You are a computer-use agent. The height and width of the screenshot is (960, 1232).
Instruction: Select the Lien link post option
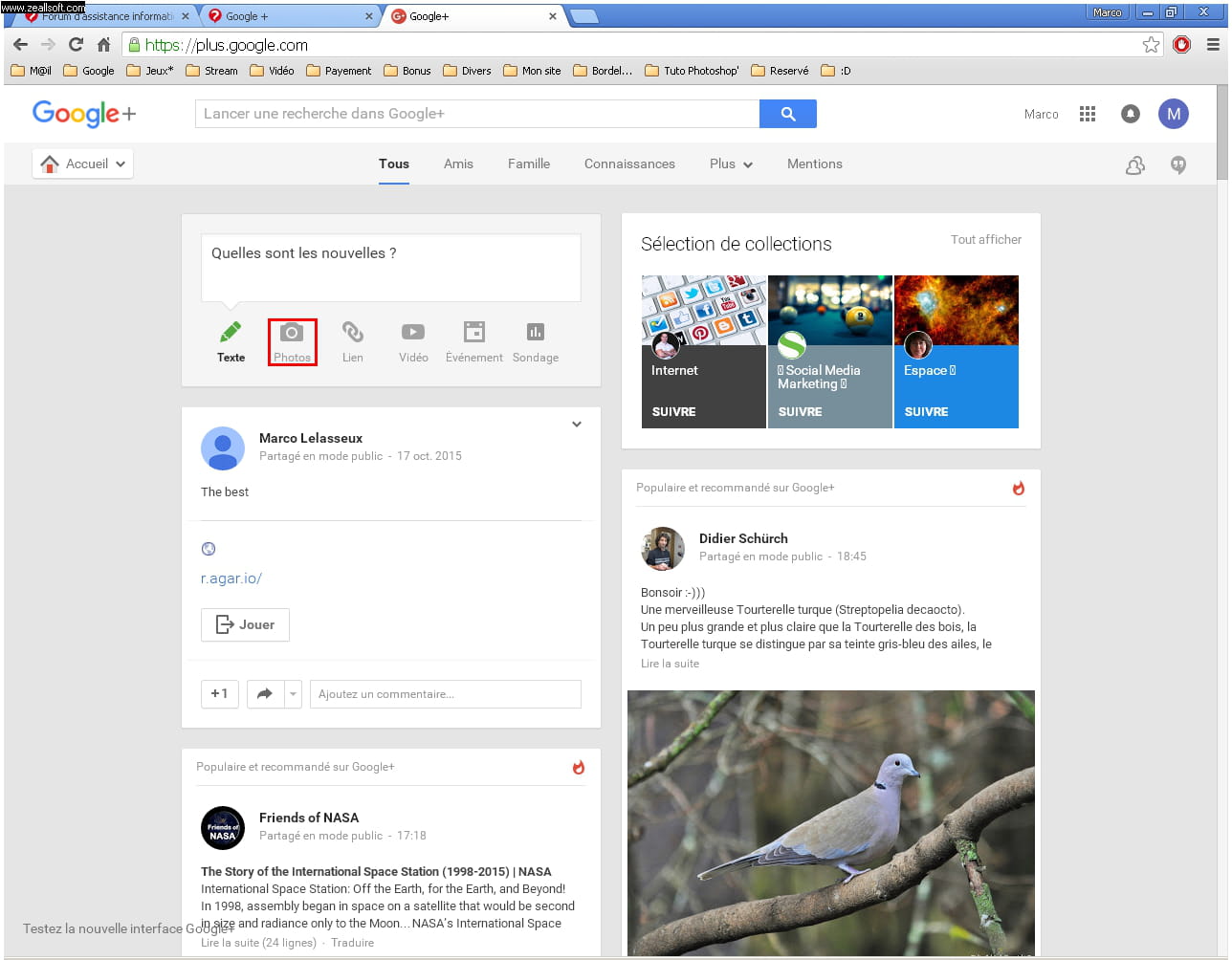(x=353, y=342)
